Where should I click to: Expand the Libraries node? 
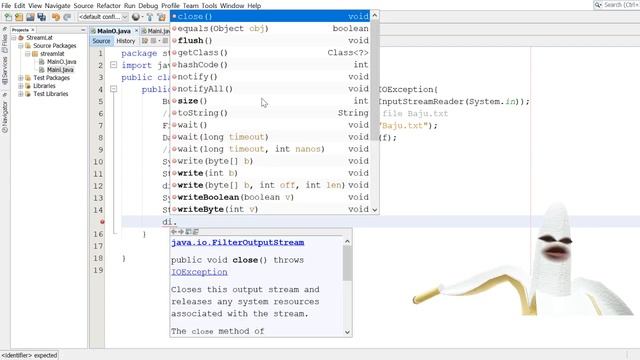coord(20,86)
